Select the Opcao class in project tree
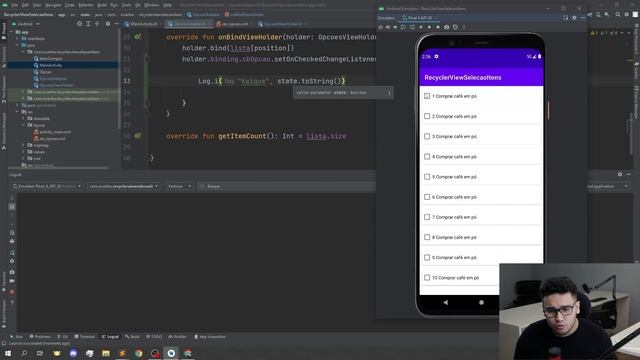Image resolution: width=640 pixels, height=360 pixels. (46, 72)
